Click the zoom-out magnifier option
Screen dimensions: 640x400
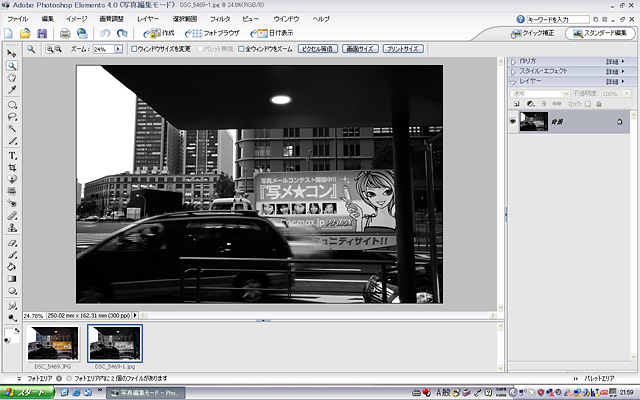[58, 49]
